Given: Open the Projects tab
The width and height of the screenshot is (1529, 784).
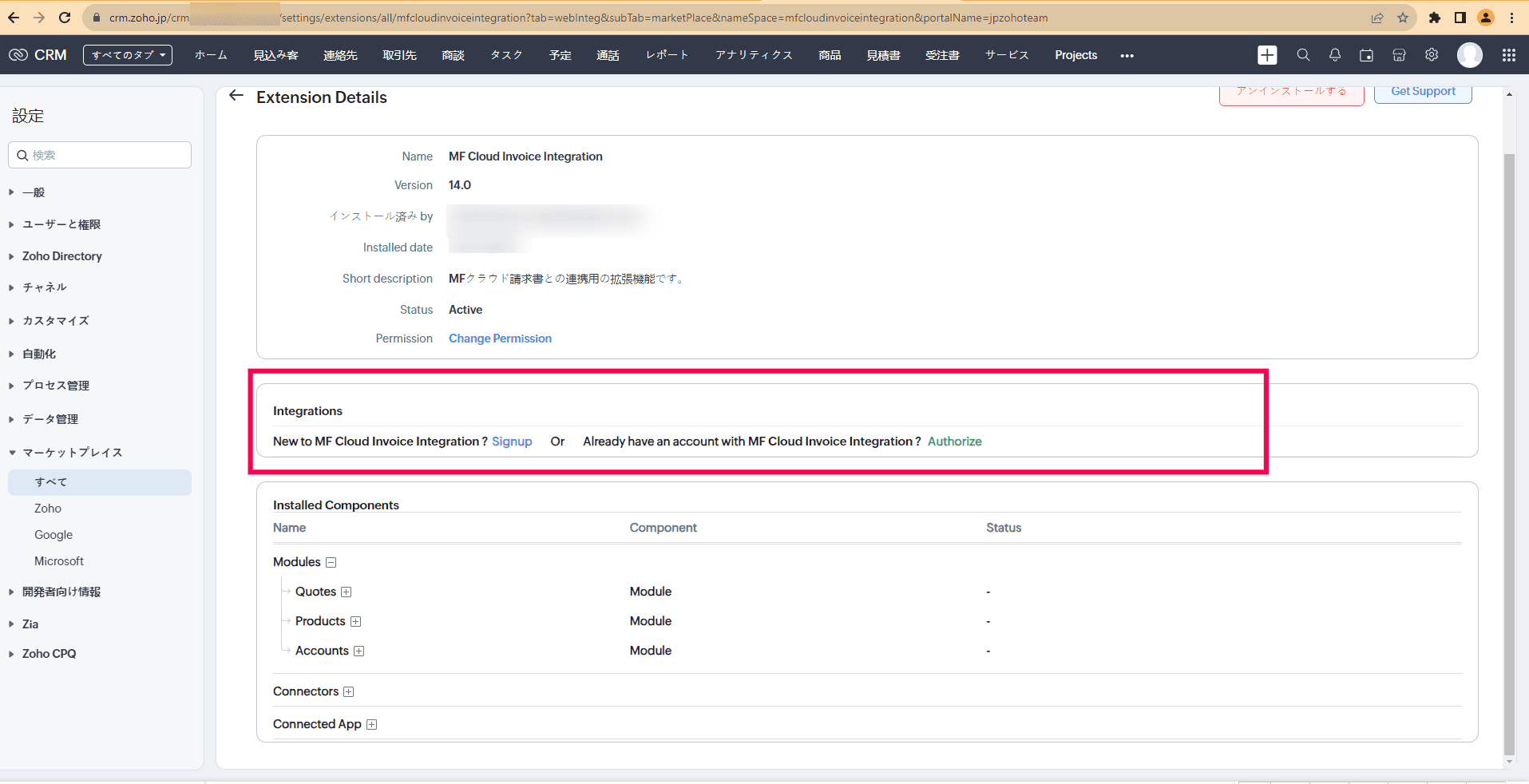Looking at the screenshot, I should pos(1075,55).
